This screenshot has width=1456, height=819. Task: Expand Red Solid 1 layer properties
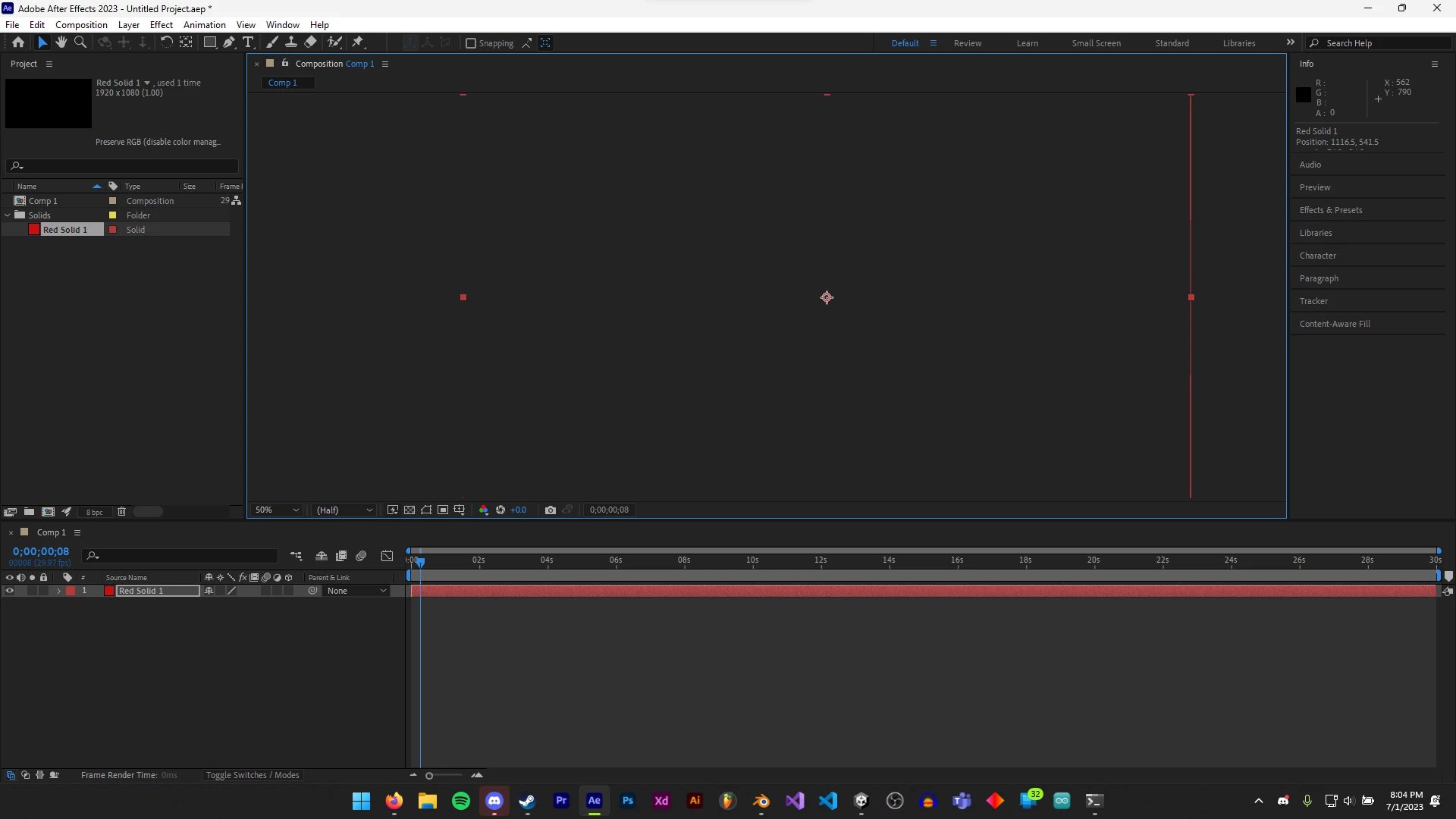[58, 591]
